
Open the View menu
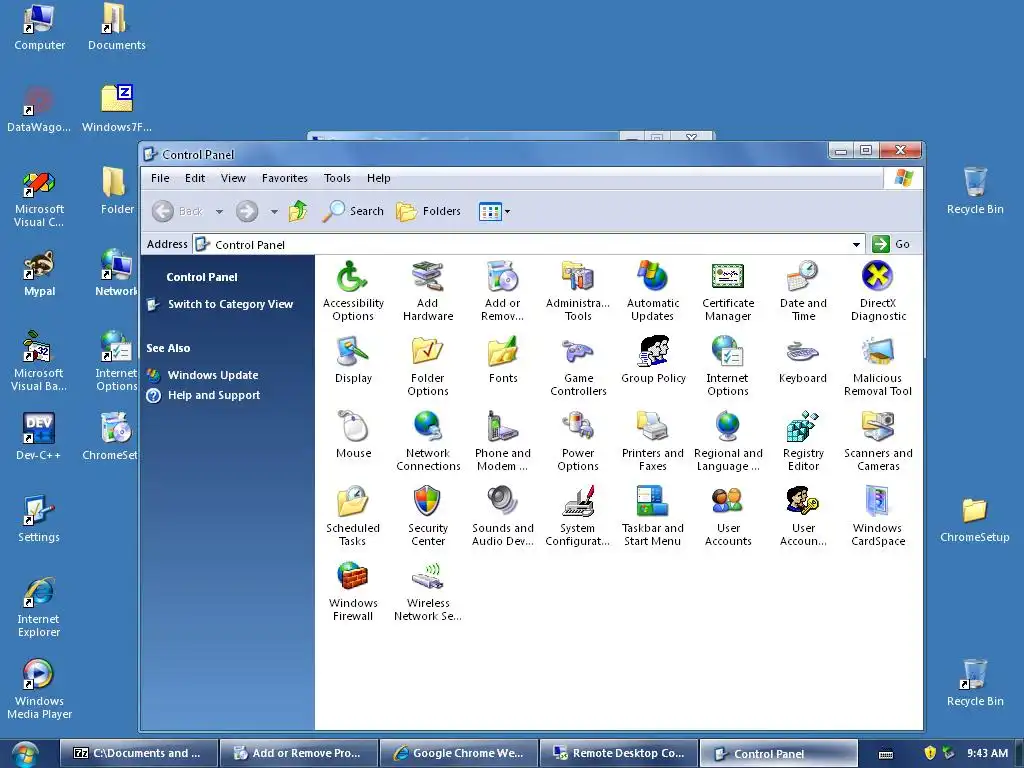point(233,178)
